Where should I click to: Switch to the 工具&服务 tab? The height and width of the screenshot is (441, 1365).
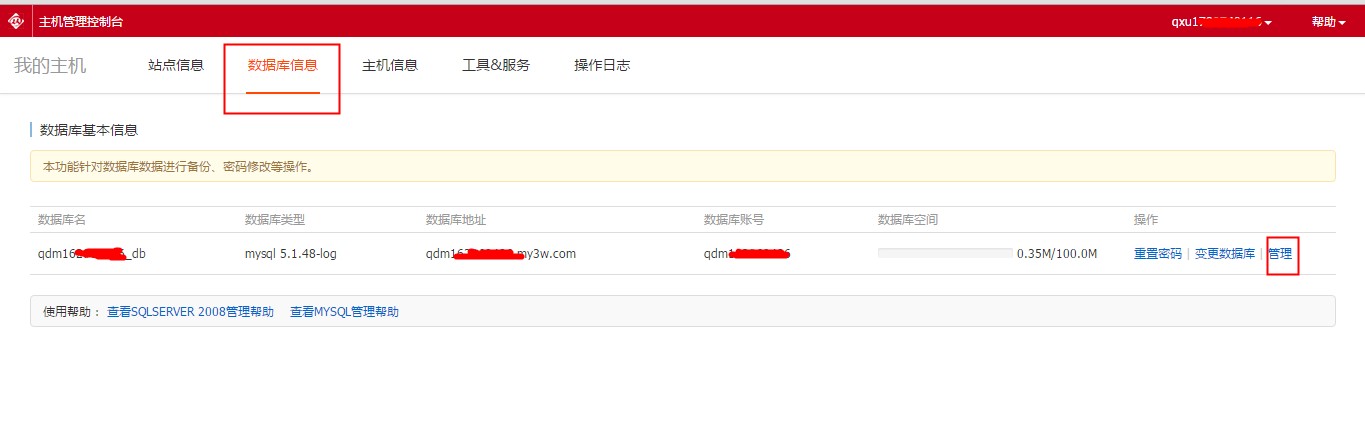point(496,66)
